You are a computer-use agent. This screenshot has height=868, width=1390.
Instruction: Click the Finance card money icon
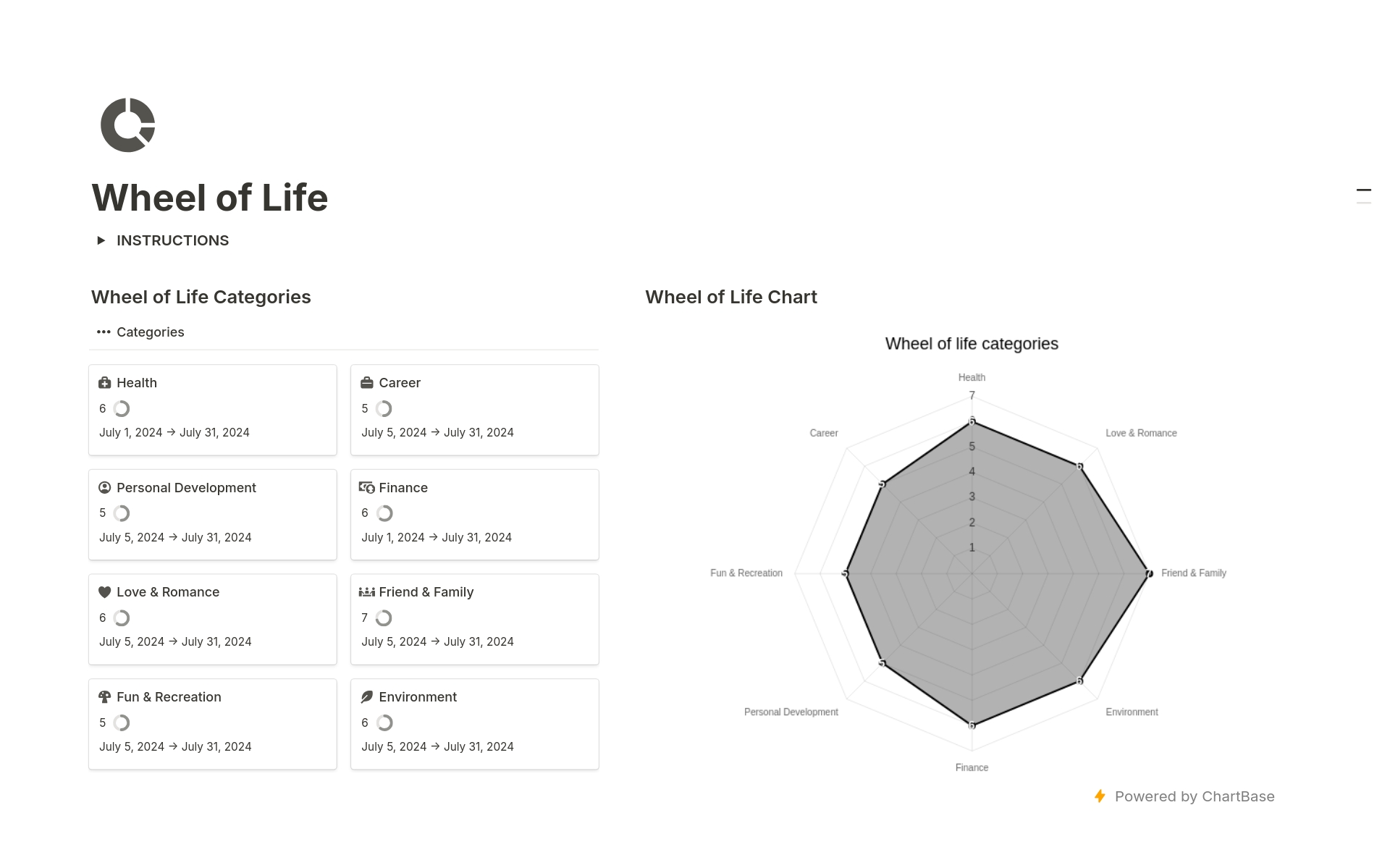click(367, 488)
